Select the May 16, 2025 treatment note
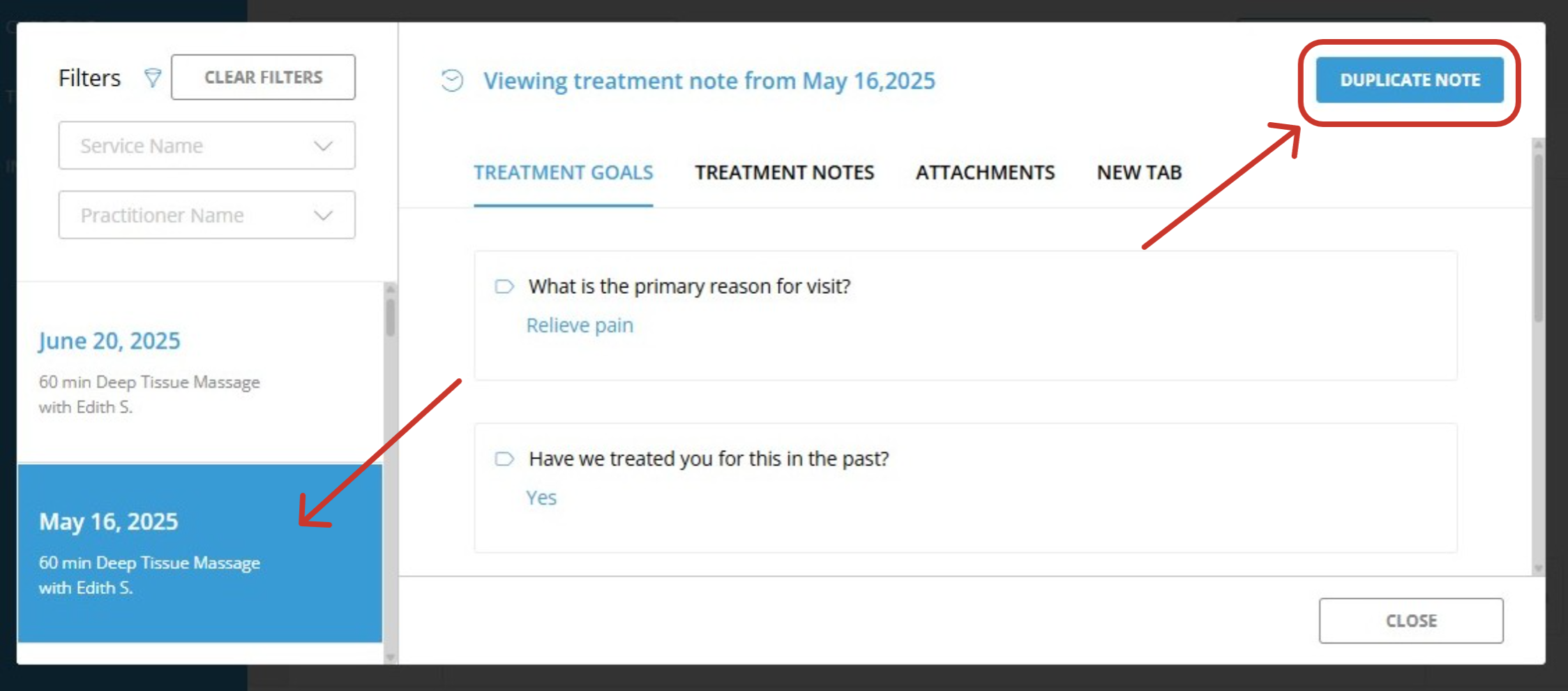This screenshot has width=1568, height=691. (x=199, y=553)
